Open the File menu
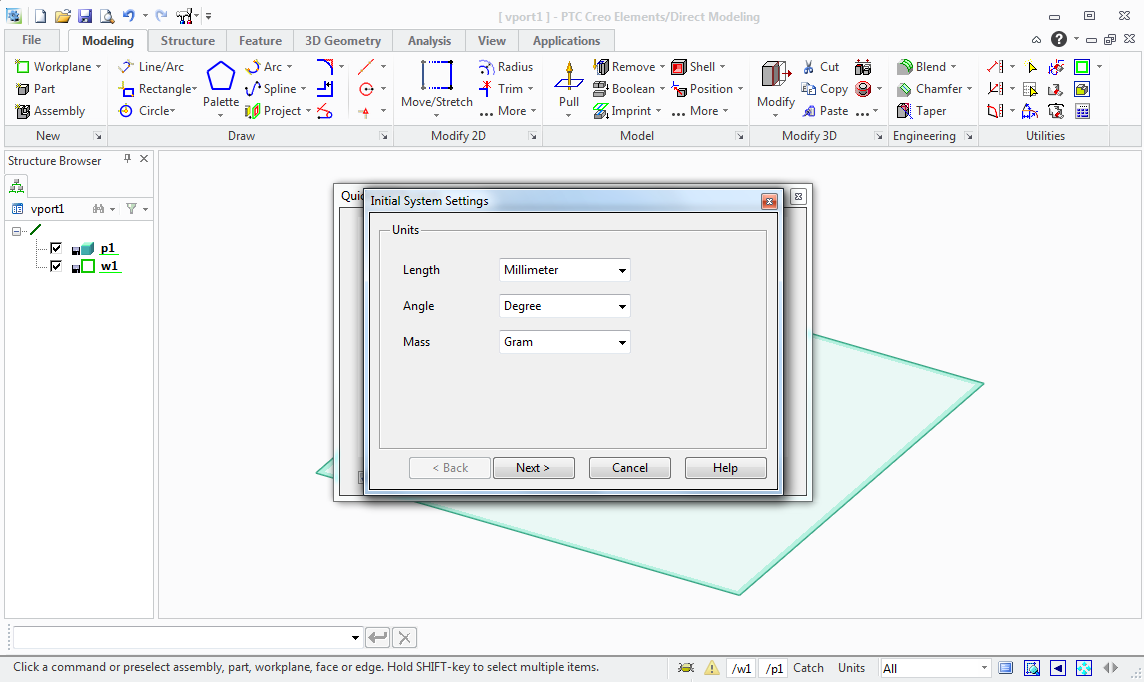 click(x=31, y=40)
